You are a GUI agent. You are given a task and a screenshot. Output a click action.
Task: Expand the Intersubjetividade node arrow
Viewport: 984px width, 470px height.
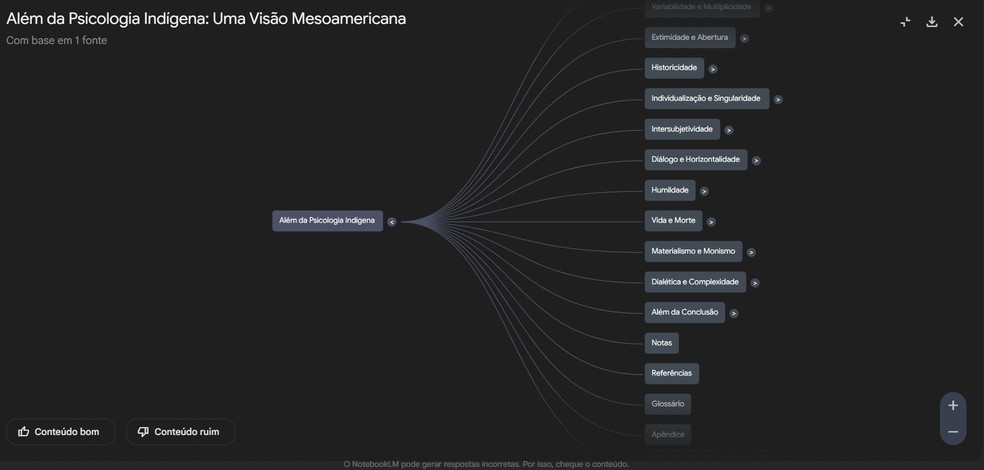click(729, 130)
